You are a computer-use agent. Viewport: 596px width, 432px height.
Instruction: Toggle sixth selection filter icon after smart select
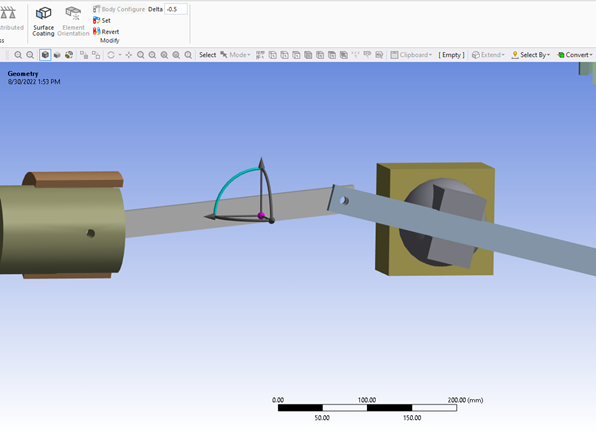point(332,55)
